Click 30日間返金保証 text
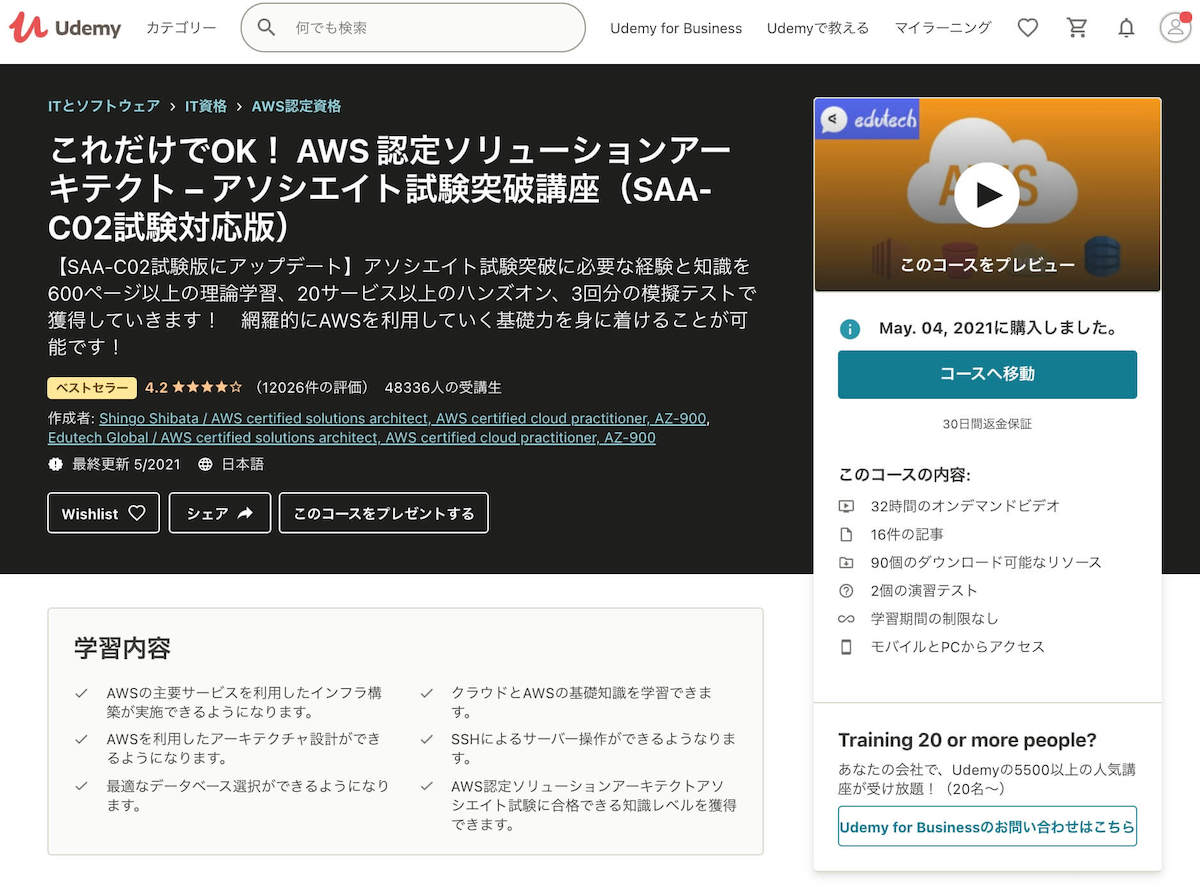The height and width of the screenshot is (890, 1200). coord(987,424)
